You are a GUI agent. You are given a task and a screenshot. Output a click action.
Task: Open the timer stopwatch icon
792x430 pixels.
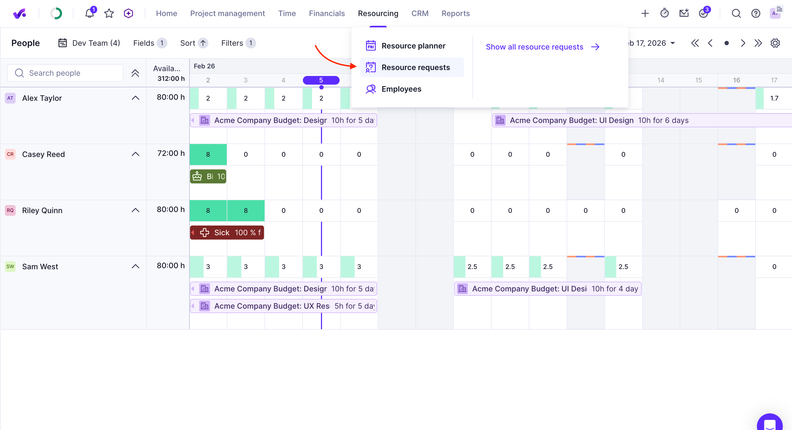point(665,14)
